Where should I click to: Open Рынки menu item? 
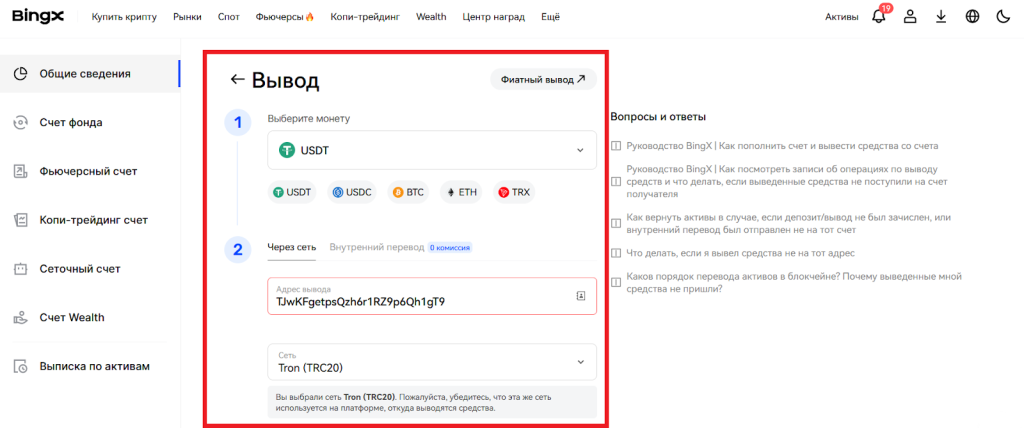point(187,17)
